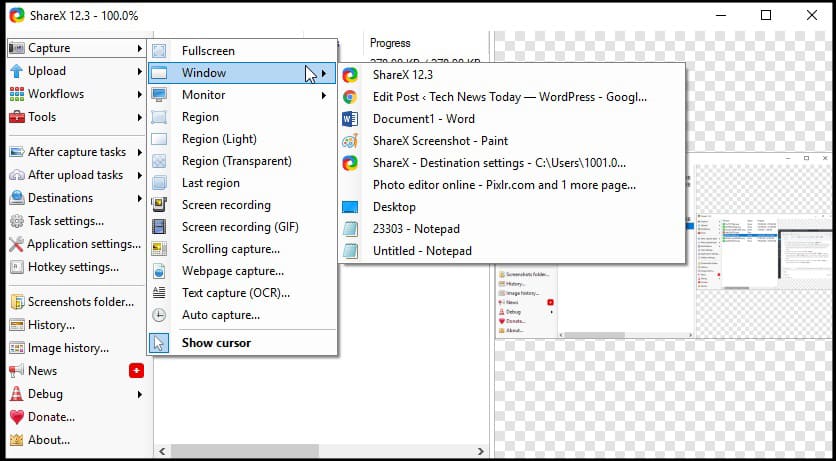
Task: Click the screenshot preview thumbnail
Action: (663, 246)
